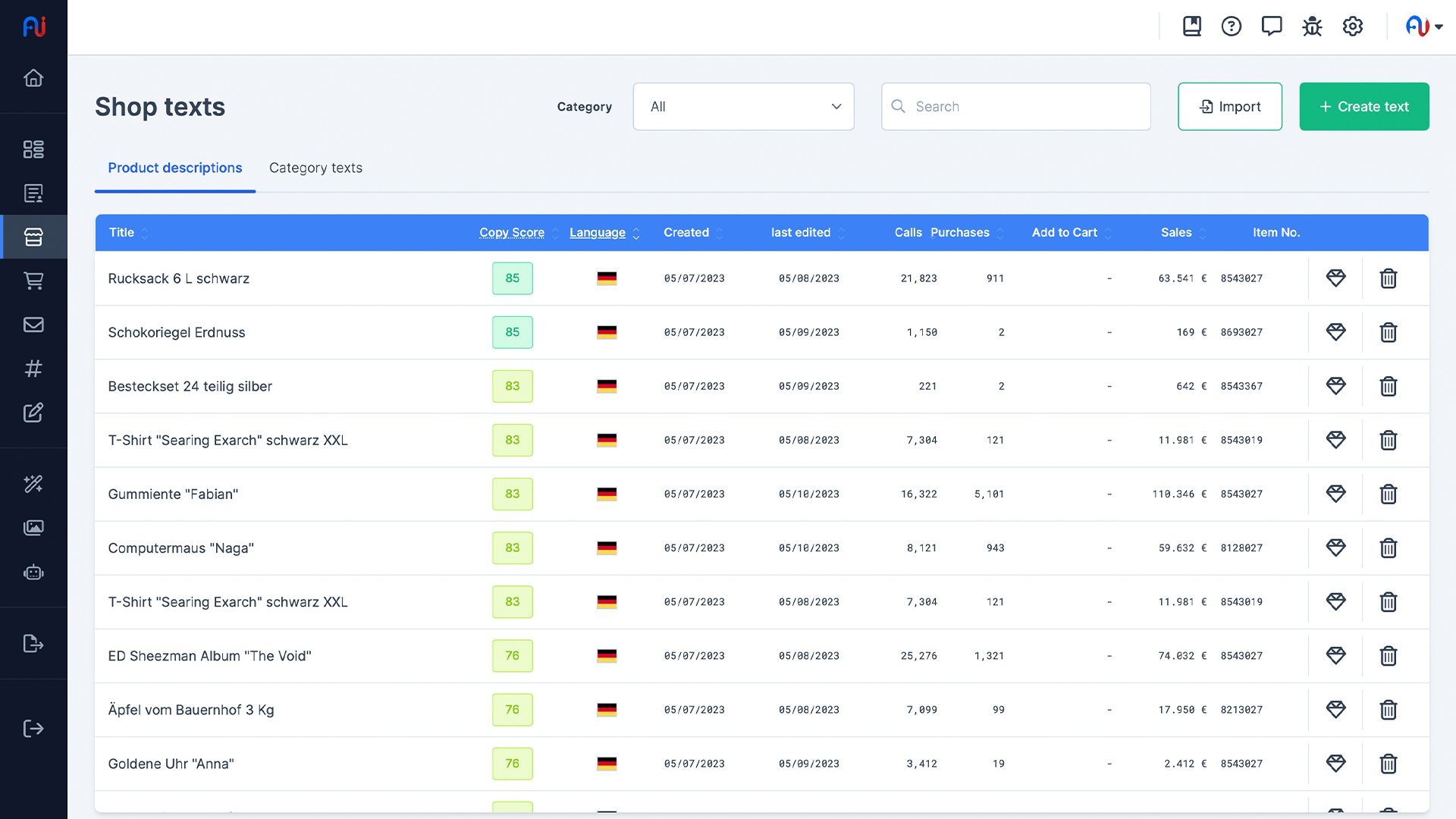Click the shopping cart sidebar icon
Screen dimensions: 1456x819
pos(33,281)
